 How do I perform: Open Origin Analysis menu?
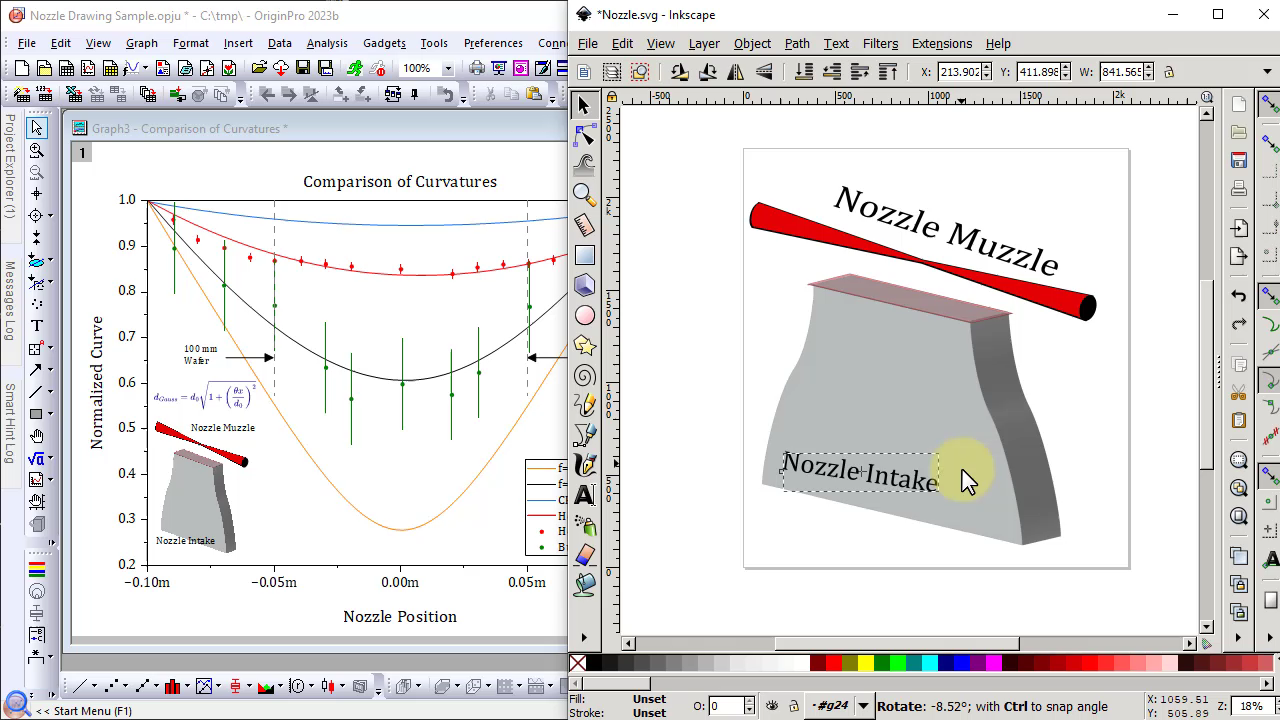point(327,43)
